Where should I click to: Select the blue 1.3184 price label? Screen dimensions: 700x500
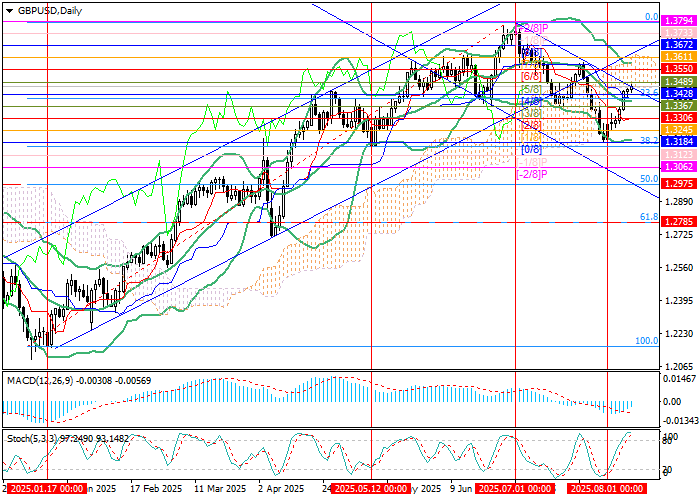tap(679, 142)
